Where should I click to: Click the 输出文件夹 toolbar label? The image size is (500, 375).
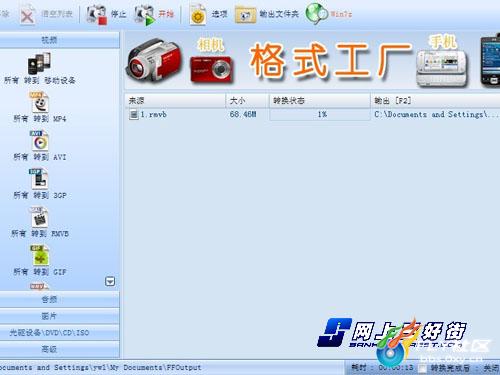click(279, 14)
